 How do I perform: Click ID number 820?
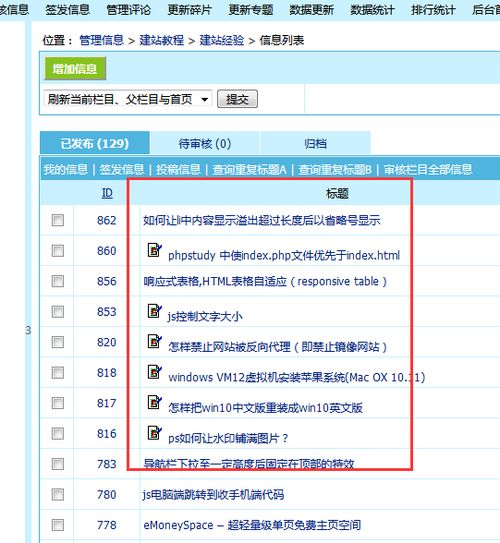click(107, 342)
